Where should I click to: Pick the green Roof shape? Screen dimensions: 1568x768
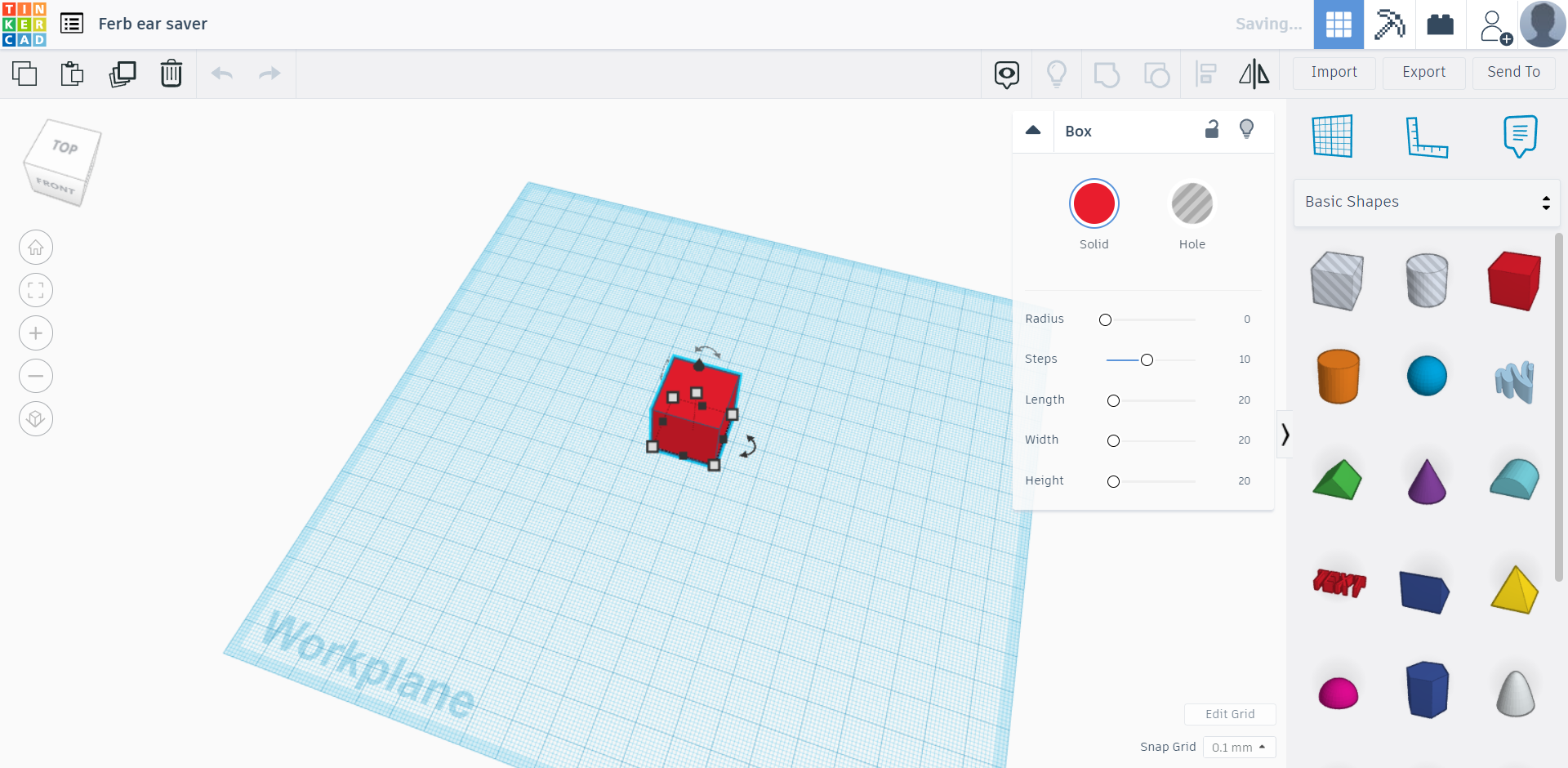tap(1337, 480)
